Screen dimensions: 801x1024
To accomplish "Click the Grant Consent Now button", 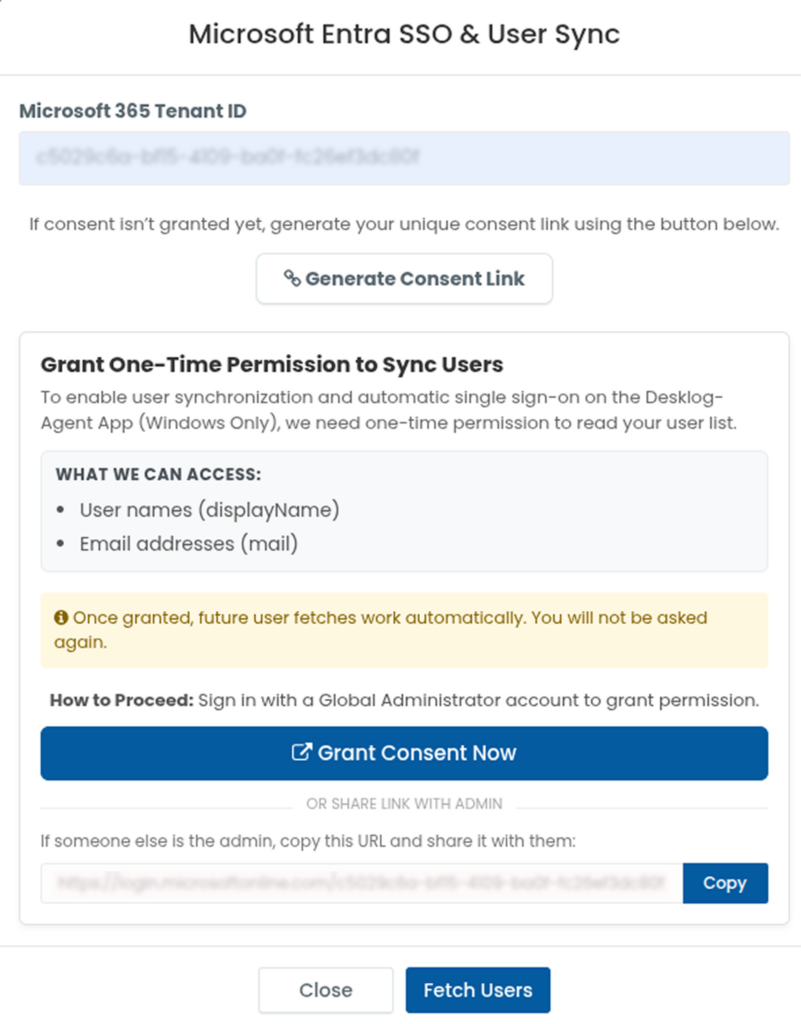I will pyautogui.click(x=404, y=753).
